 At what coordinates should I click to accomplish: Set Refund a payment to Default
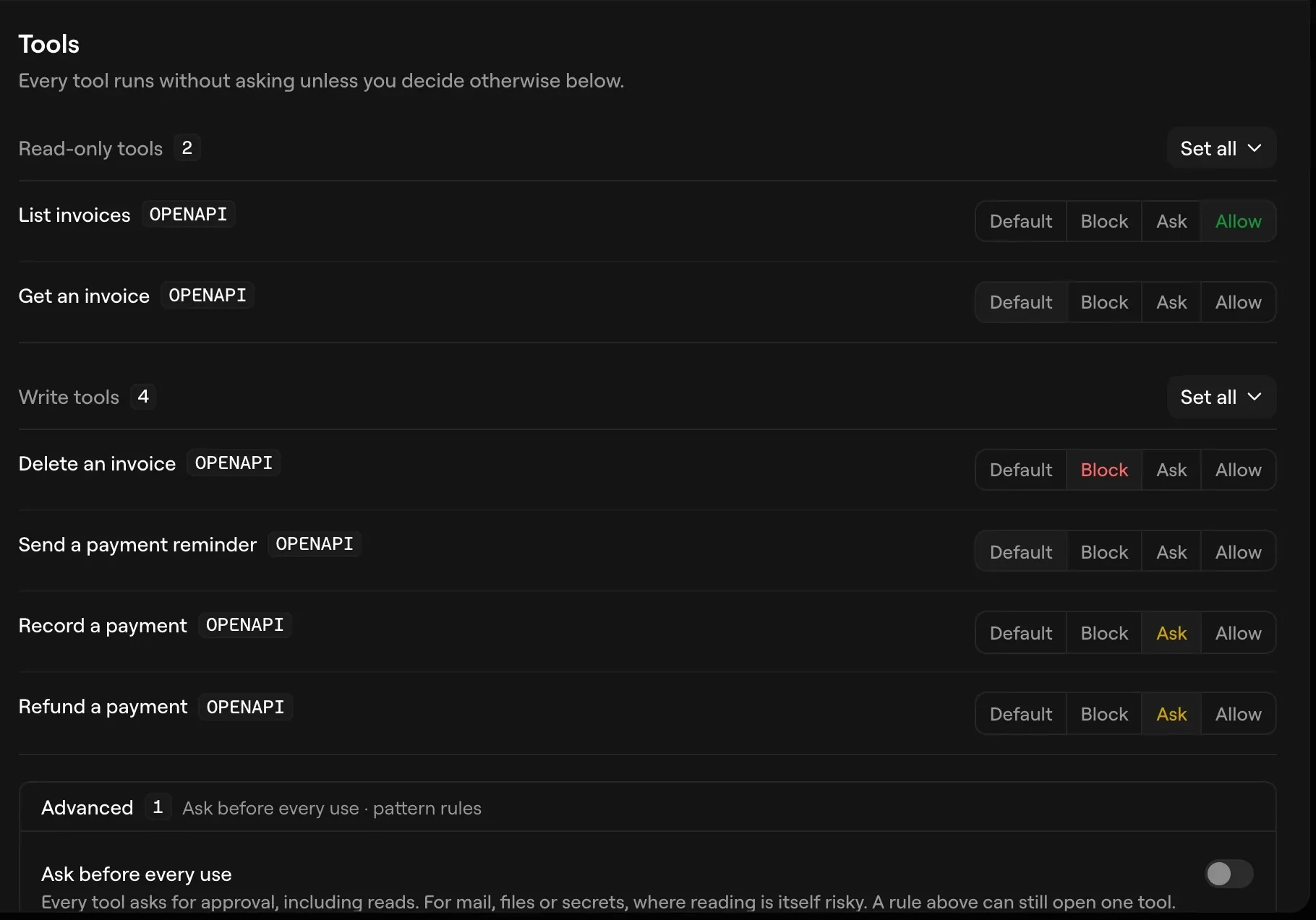[x=1020, y=714]
